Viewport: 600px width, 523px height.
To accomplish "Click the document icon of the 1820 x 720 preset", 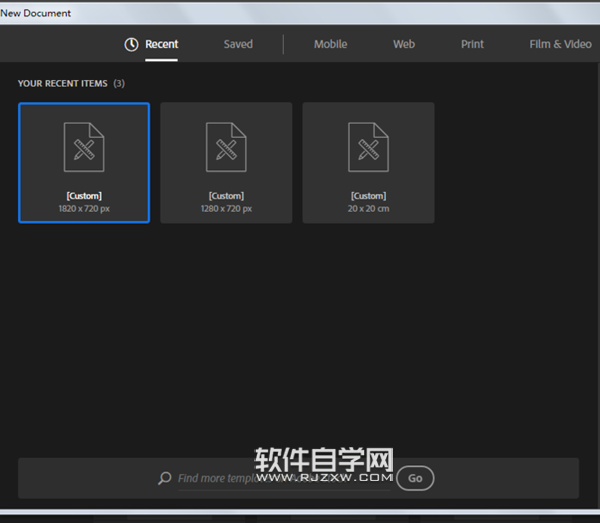I will click(x=84, y=147).
